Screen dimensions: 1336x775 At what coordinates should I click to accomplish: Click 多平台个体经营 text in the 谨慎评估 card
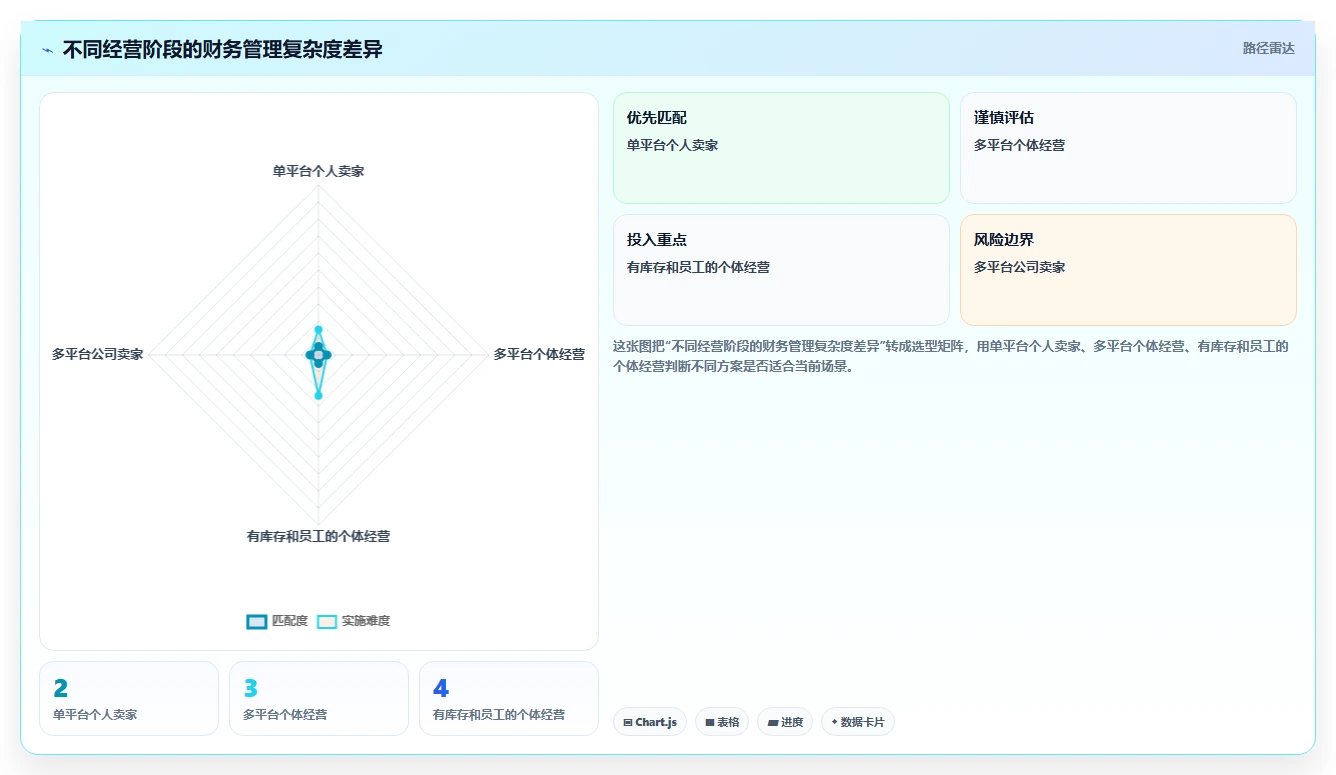point(1019,145)
